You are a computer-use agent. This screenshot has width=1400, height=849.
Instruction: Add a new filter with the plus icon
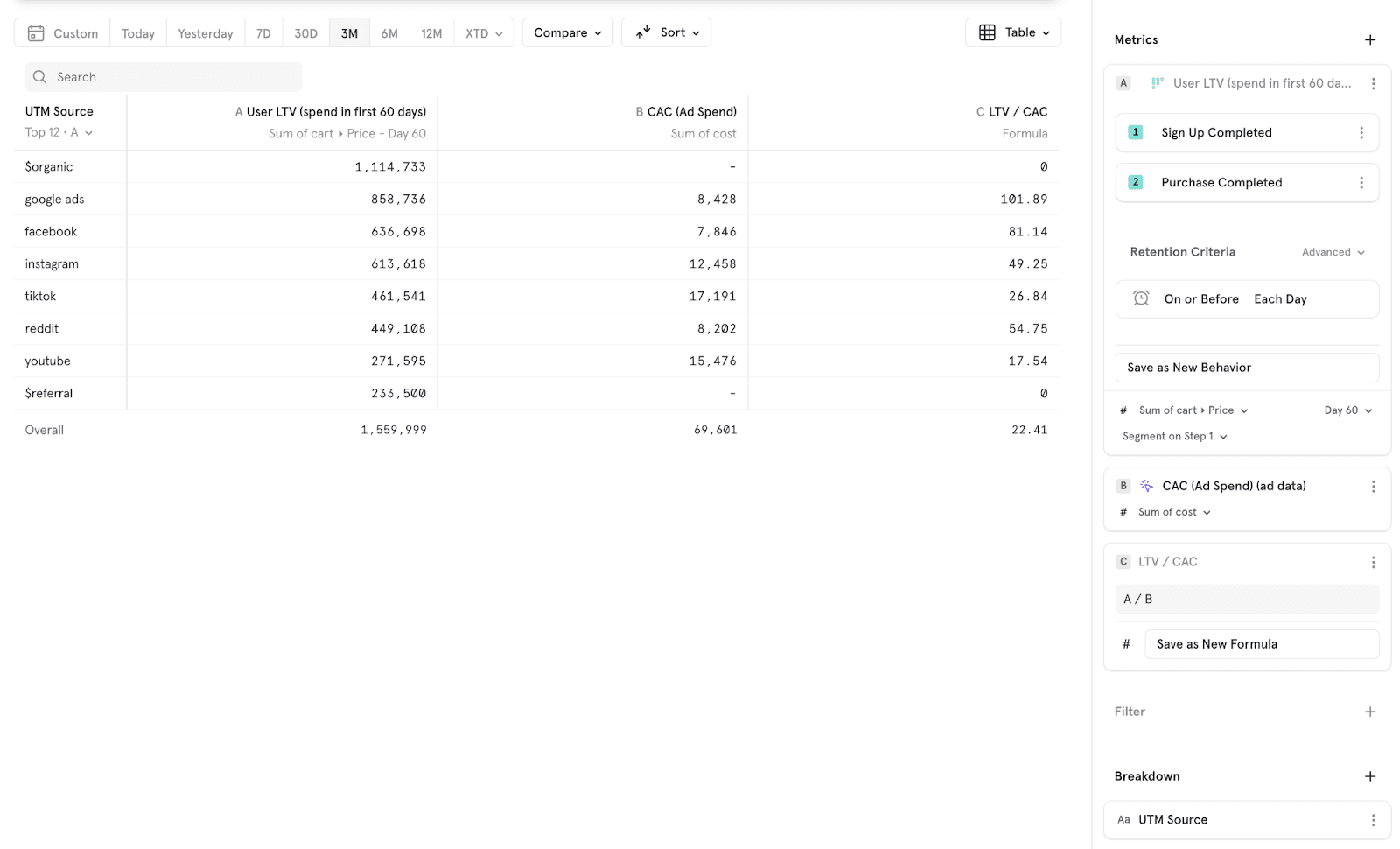[1370, 712]
